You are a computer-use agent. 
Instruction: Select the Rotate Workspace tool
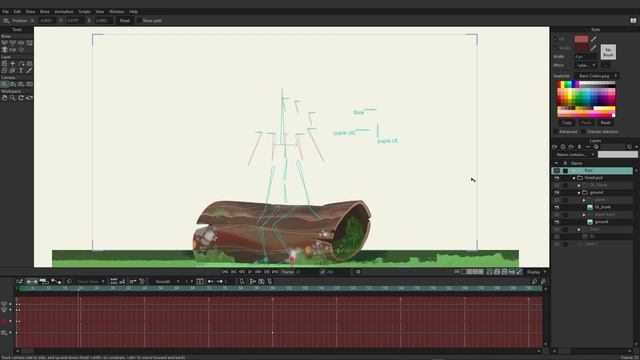pos(21,98)
